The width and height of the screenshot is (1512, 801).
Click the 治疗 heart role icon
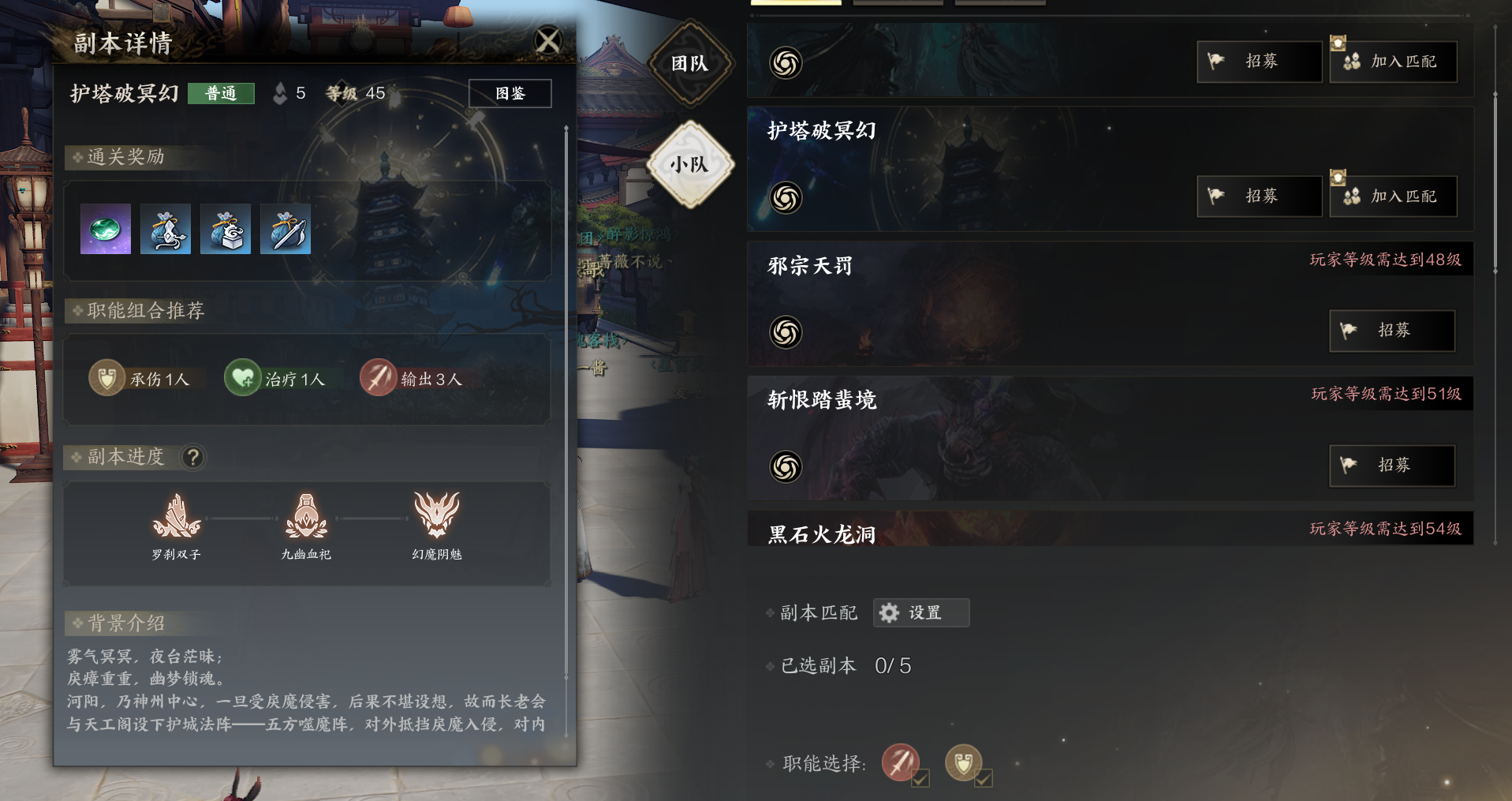tap(242, 378)
